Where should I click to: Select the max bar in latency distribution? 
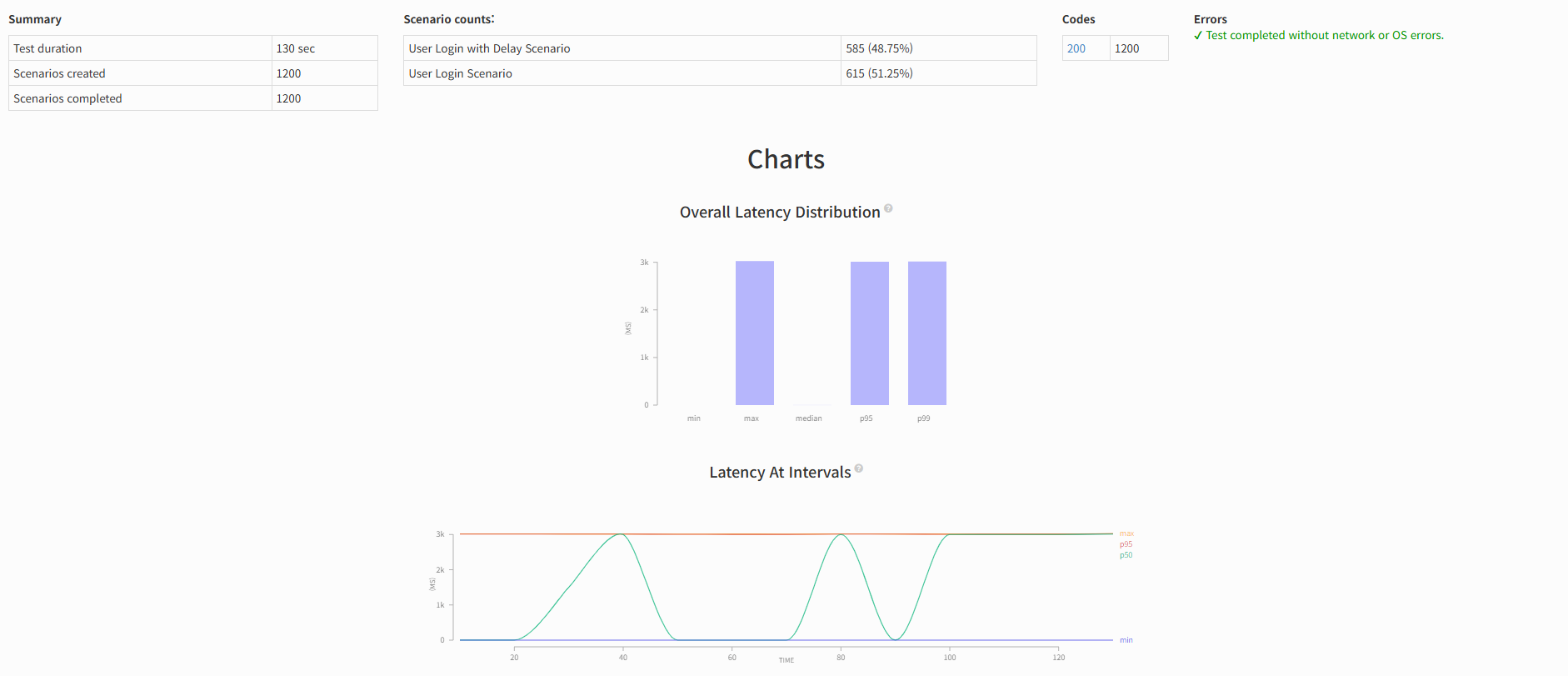click(x=754, y=333)
